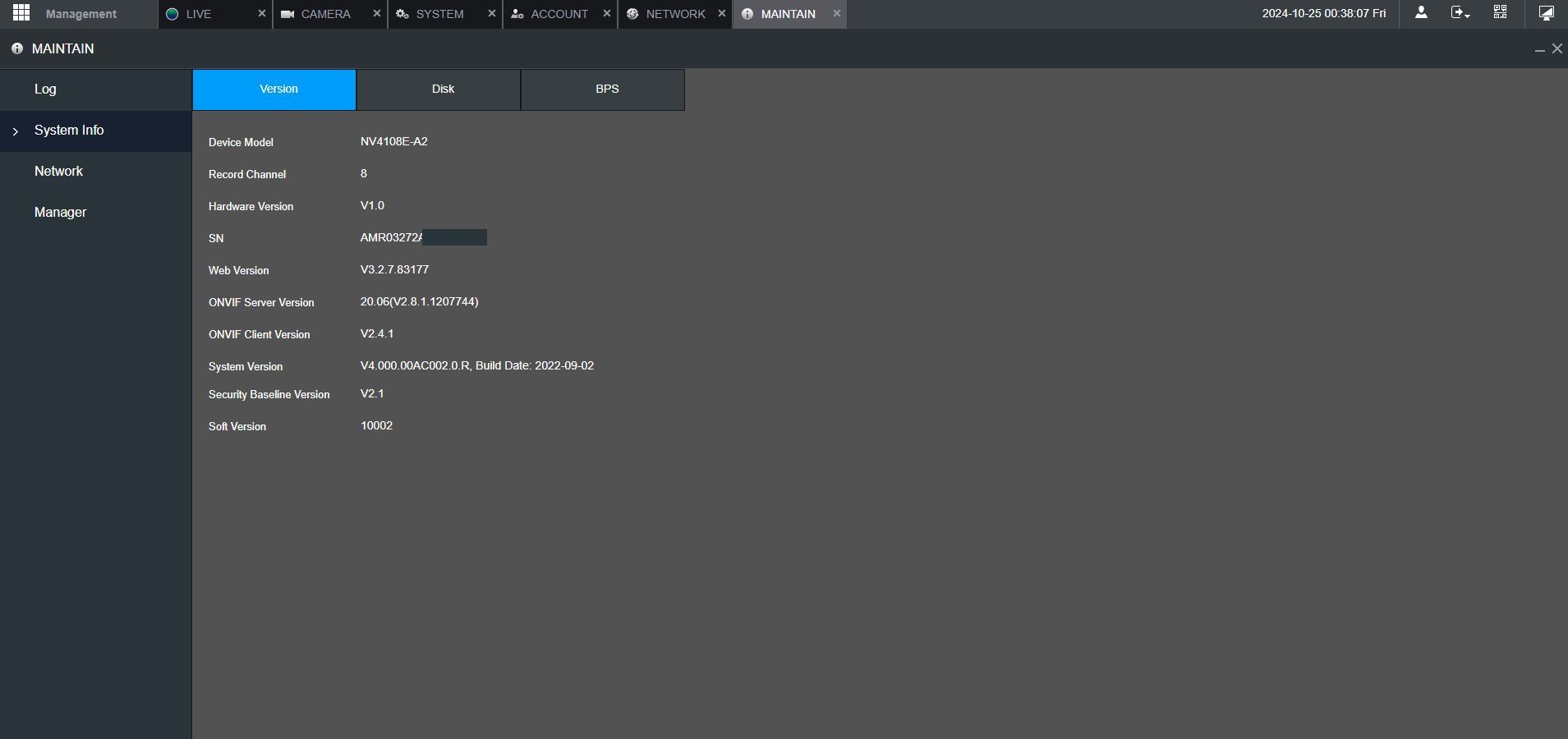Viewport: 1568px width, 739px height.
Task: Click the Soft Version value 10002
Action: tap(376, 425)
